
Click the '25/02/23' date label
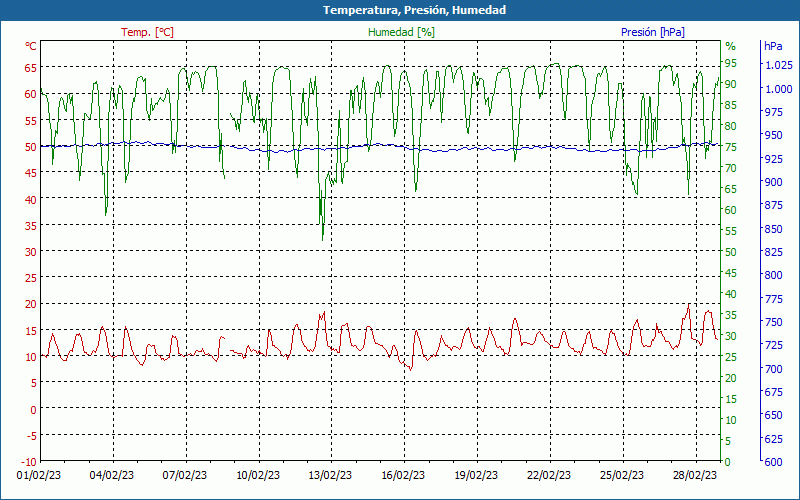click(622, 475)
